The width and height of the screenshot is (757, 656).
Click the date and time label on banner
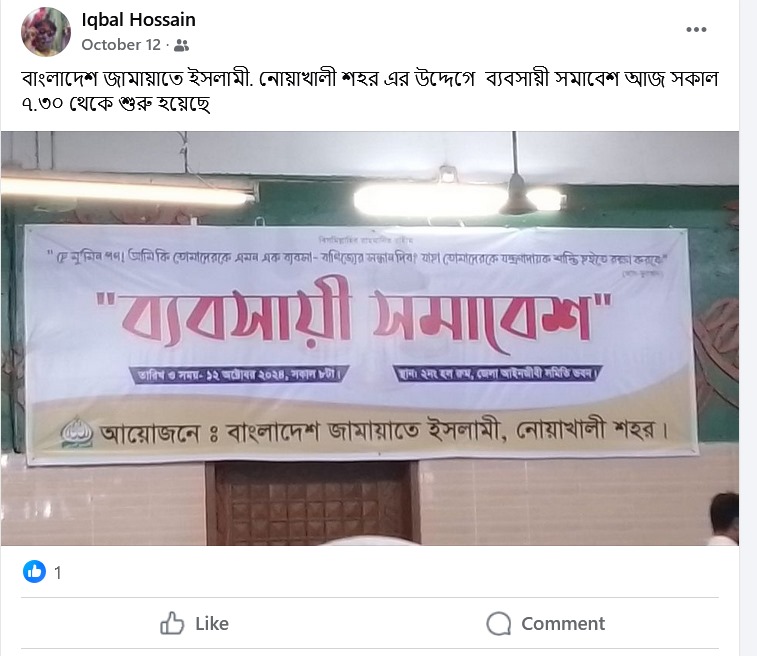click(x=238, y=375)
